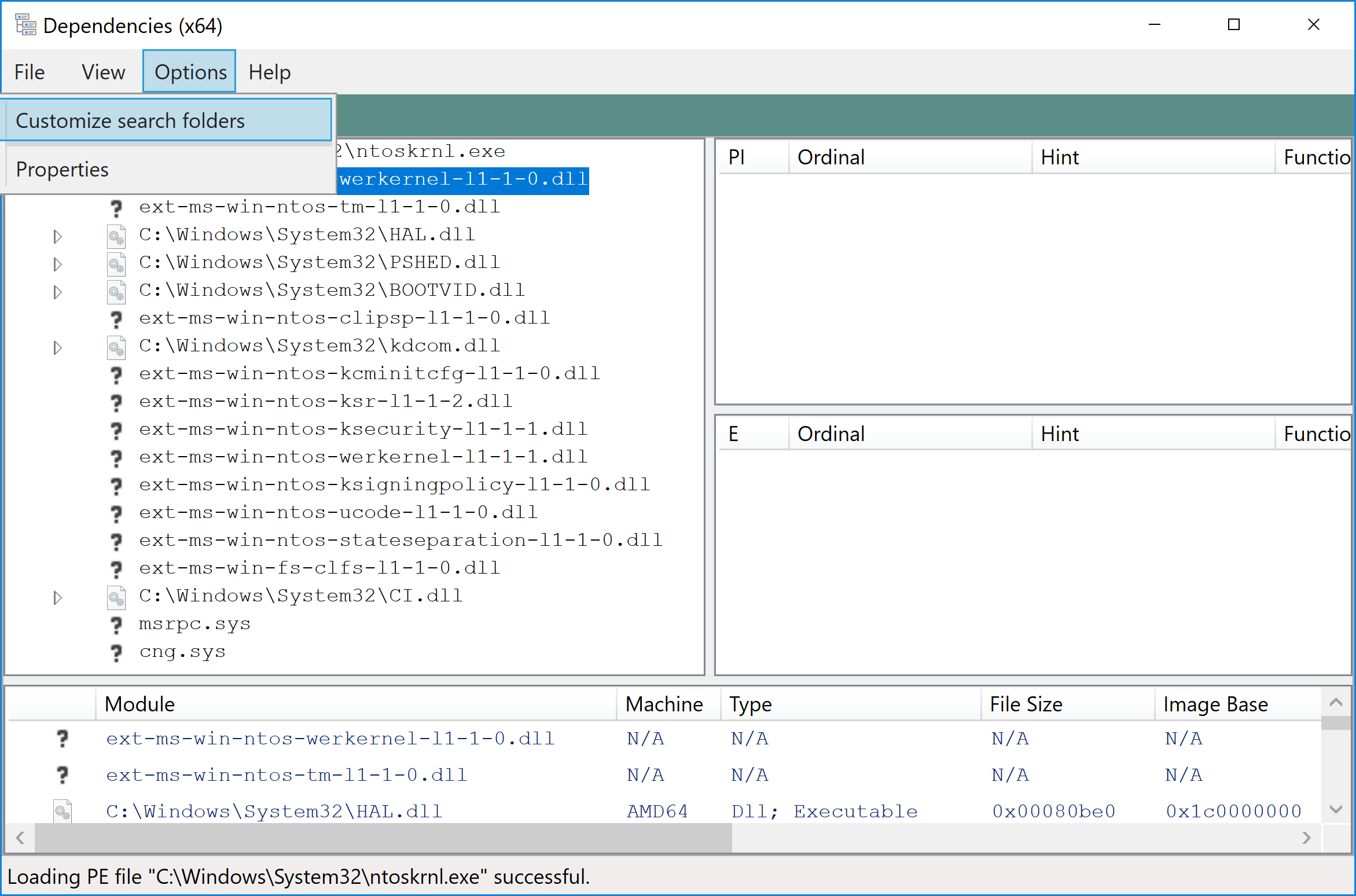
Task: Expand the BOOTVID.dll tree node
Action: pyautogui.click(x=57, y=291)
